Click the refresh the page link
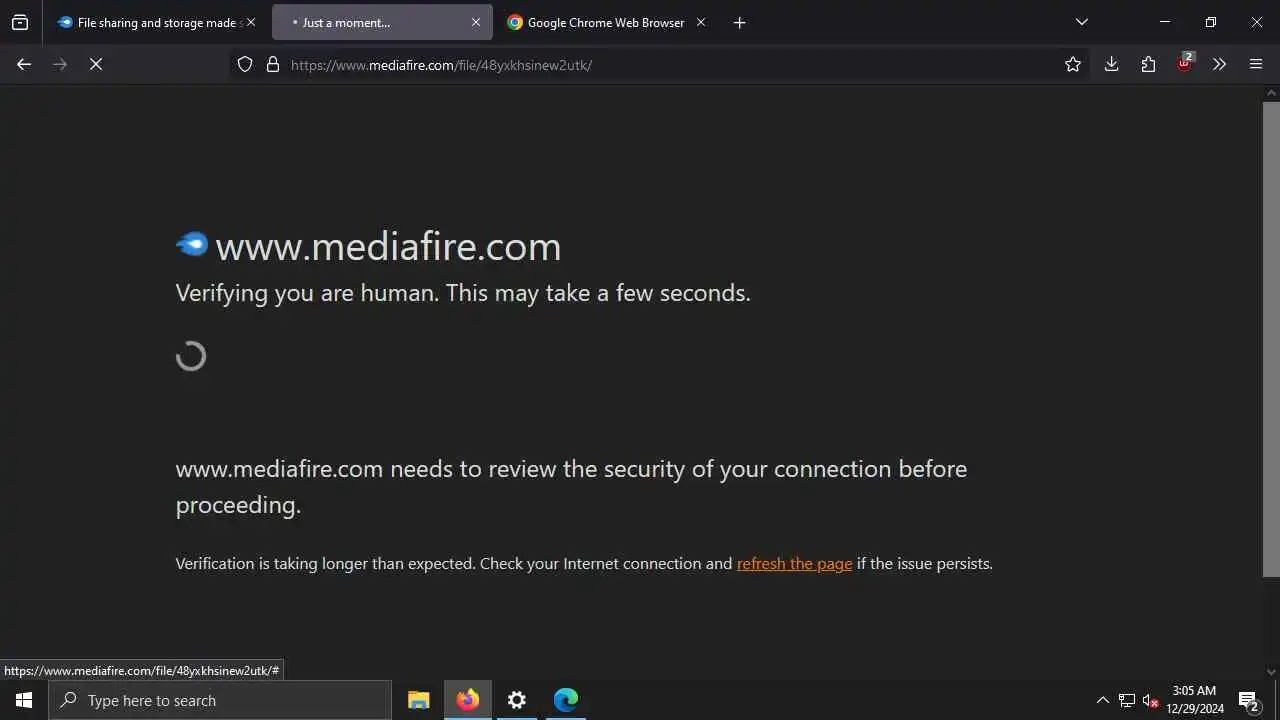This screenshot has width=1280, height=720. (x=794, y=563)
